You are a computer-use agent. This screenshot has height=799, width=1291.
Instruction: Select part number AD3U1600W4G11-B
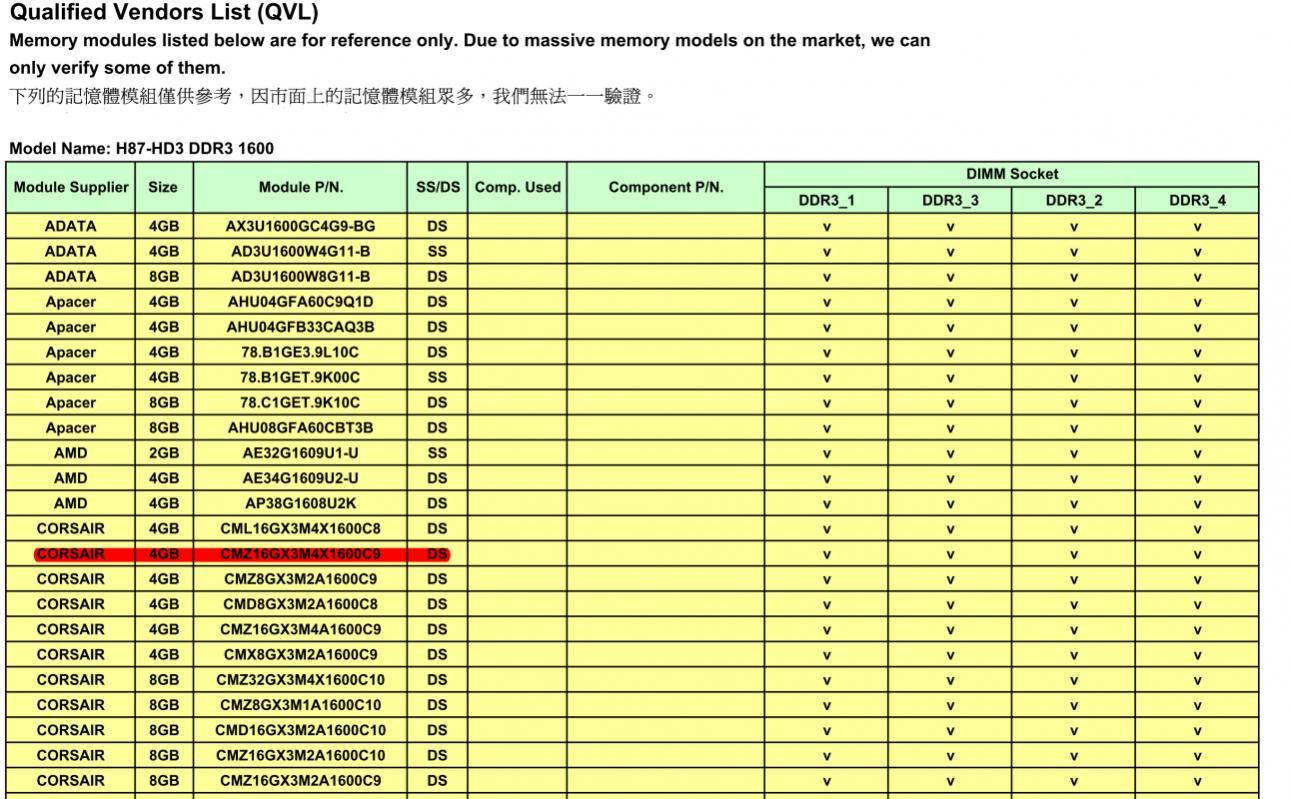pyautogui.click(x=300, y=251)
